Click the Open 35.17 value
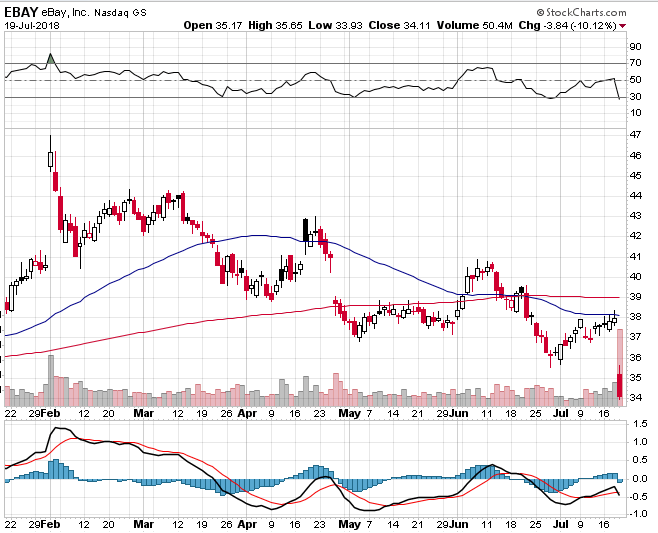 pyautogui.click(x=213, y=26)
